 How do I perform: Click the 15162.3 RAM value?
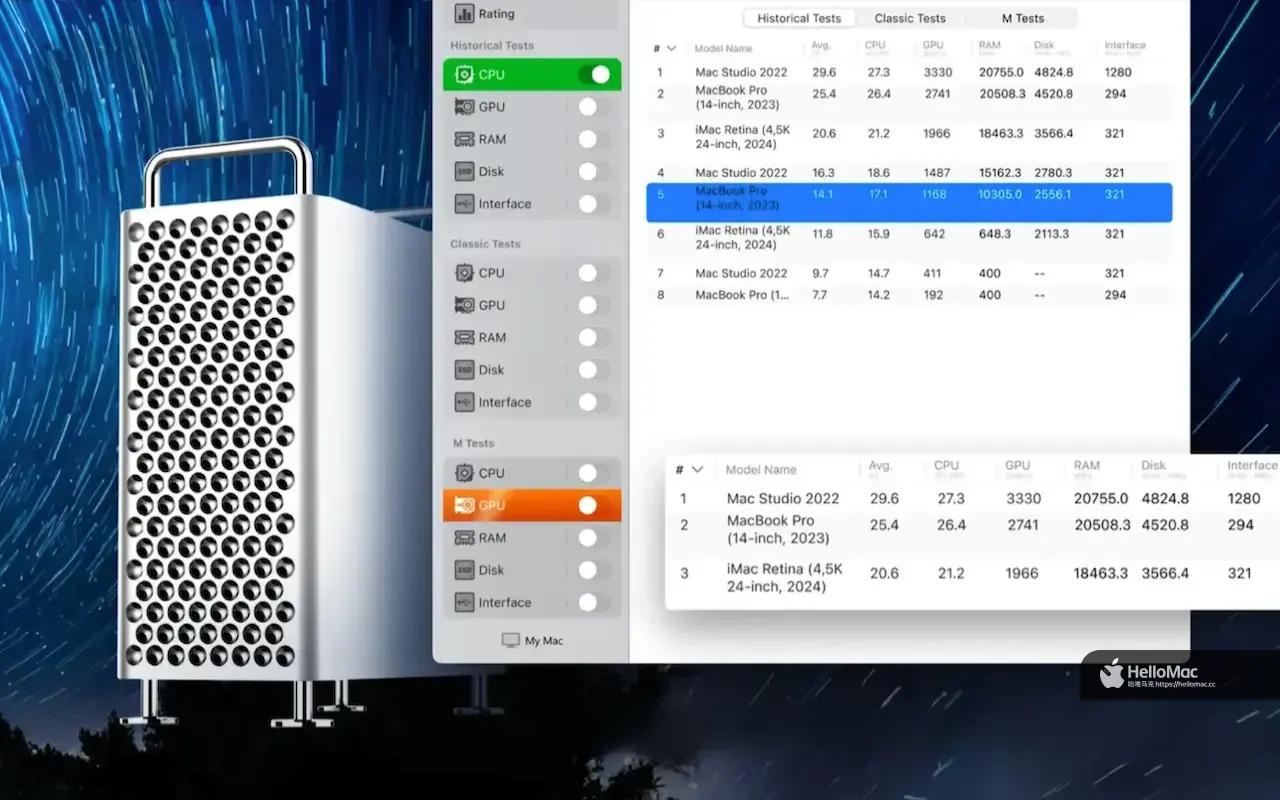1001,173
